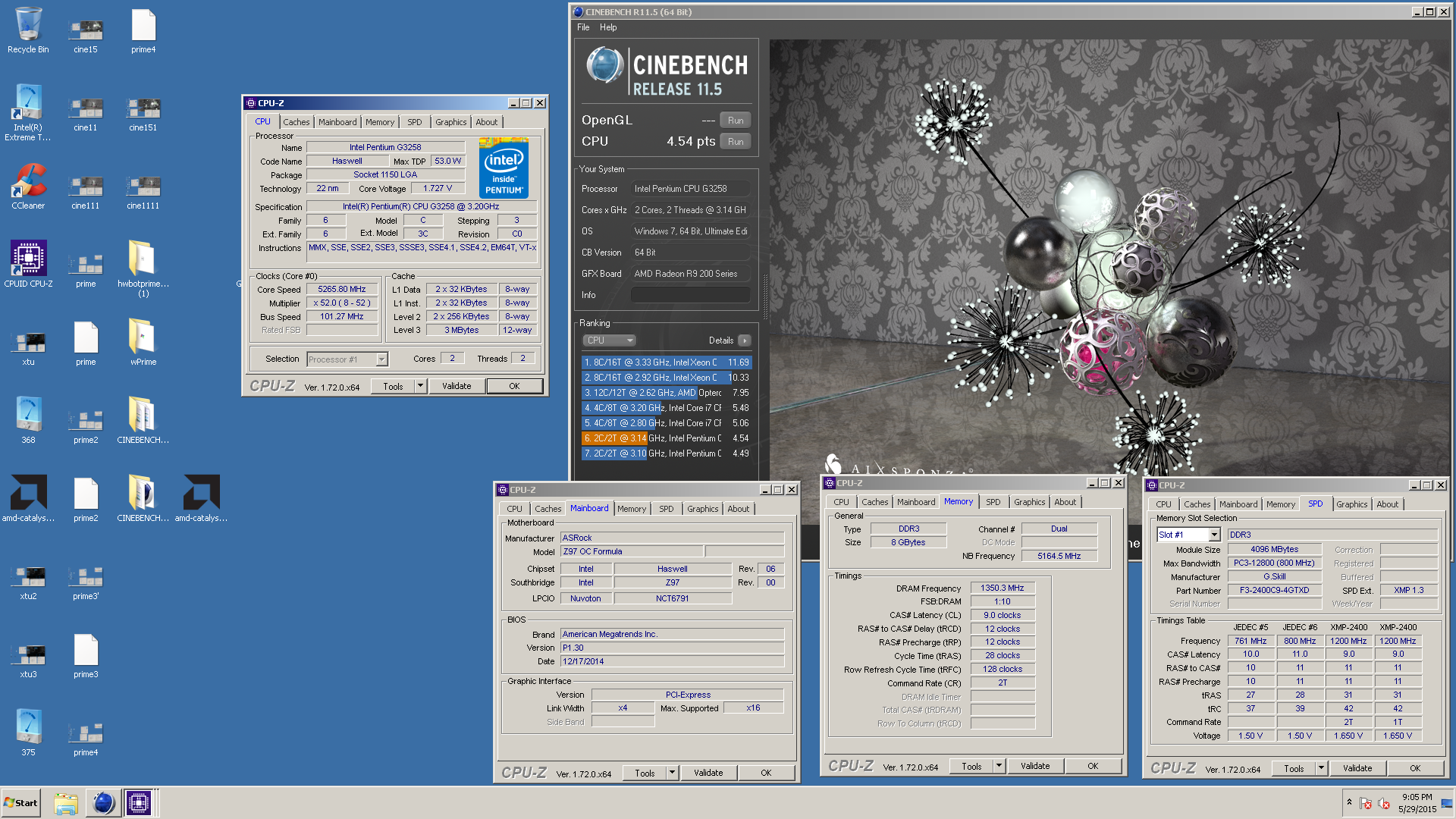The image size is (1456, 819).
Task: Click OK in the Mainboard CPU-Z window
Action: click(766, 773)
